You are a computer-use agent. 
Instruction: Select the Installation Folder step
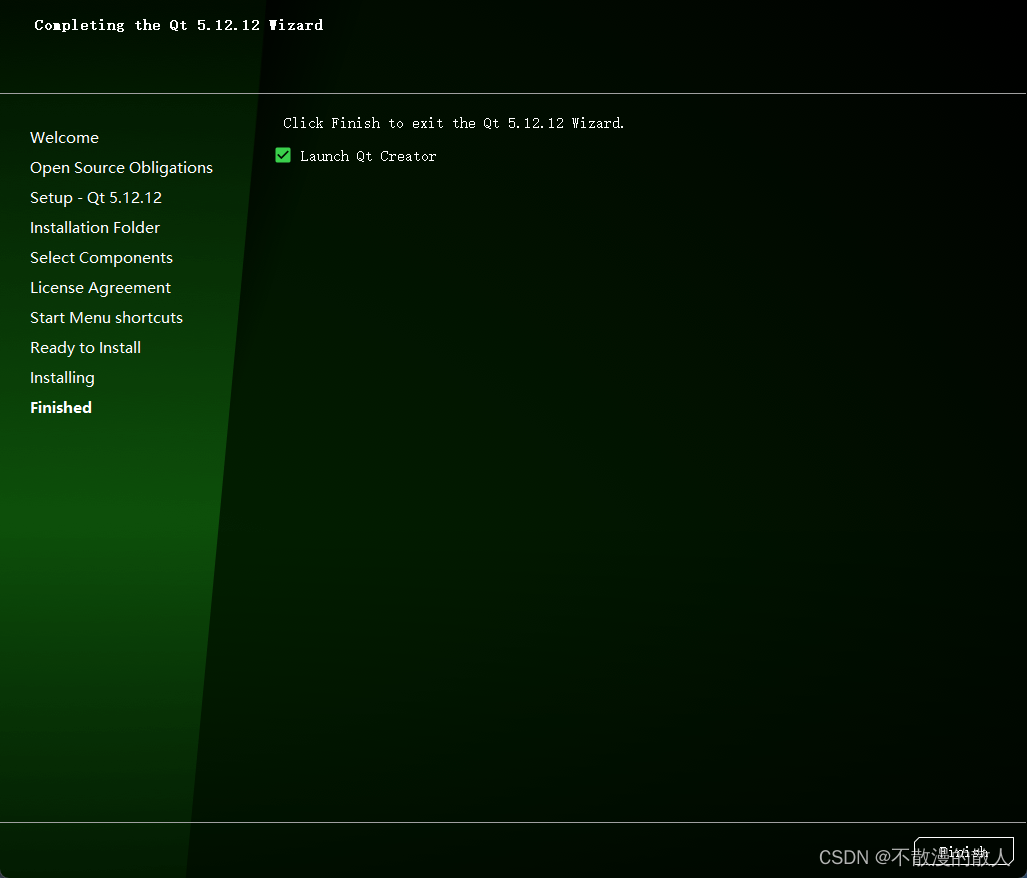pyautogui.click(x=95, y=228)
